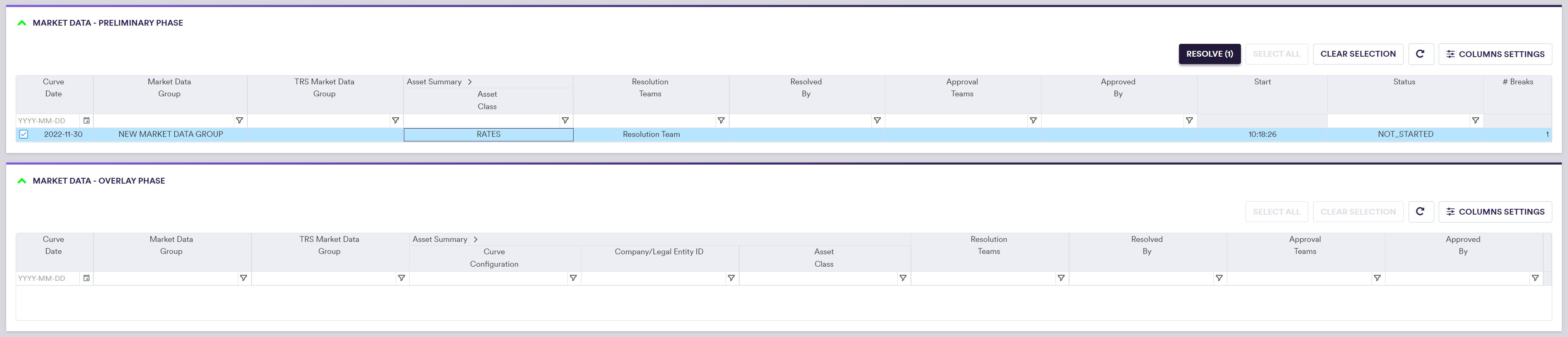Screen dimensions: 1568x337
Task: Collapse Market Data - Preliminary Phase section
Action: tap(22, 23)
